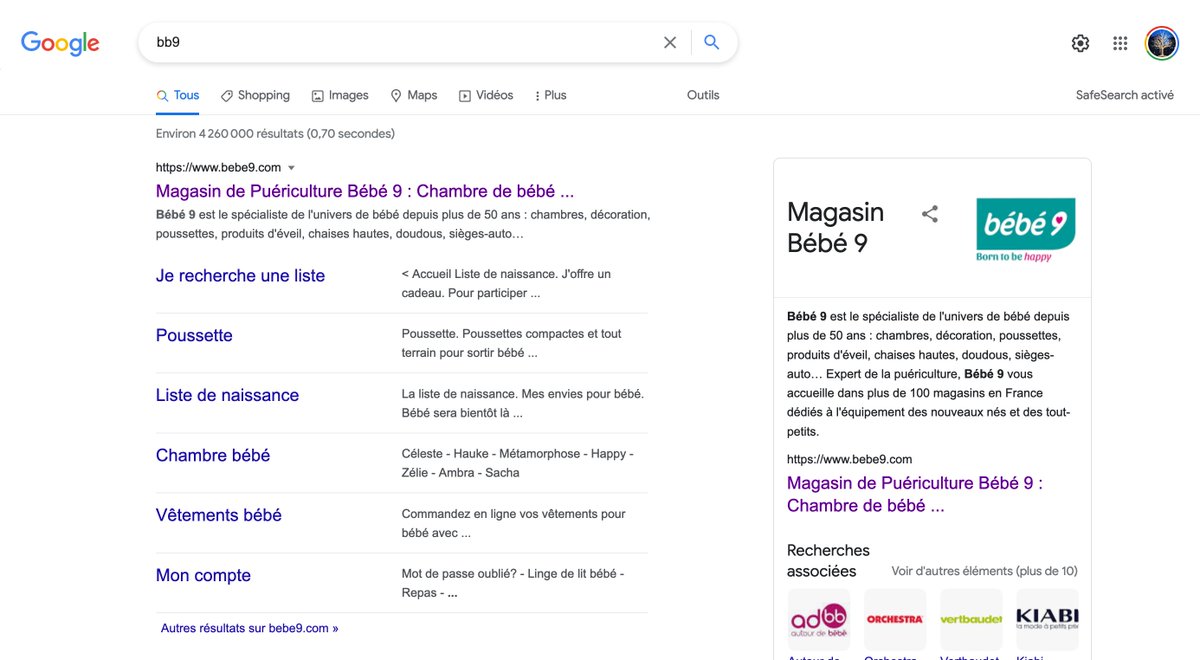Viewport: 1200px width, 660px height.
Task: Click the Environ 4 260 000 résultats text
Action: [x=275, y=133]
